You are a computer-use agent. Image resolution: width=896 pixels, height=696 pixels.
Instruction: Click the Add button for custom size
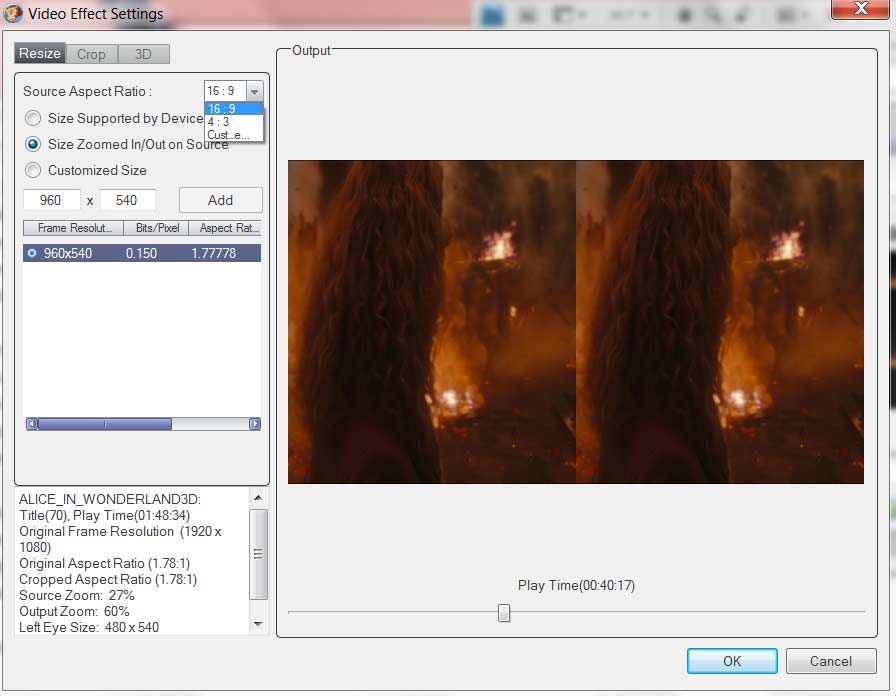pos(221,200)
